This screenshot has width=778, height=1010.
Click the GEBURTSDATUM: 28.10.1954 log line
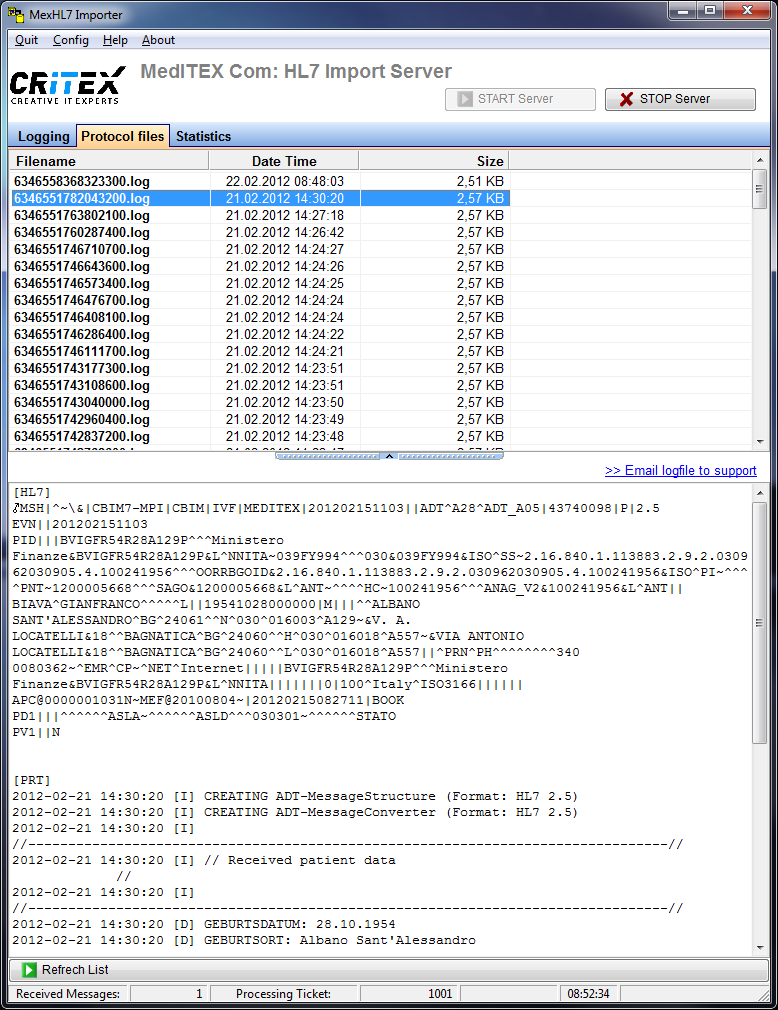[x=204, y=924]
